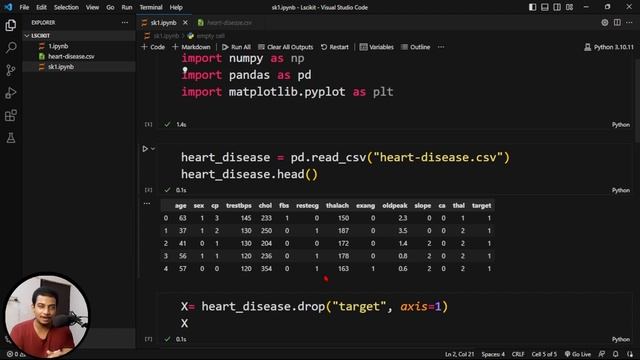Toggle the secondary side bar layout icon

coord(557,7)
